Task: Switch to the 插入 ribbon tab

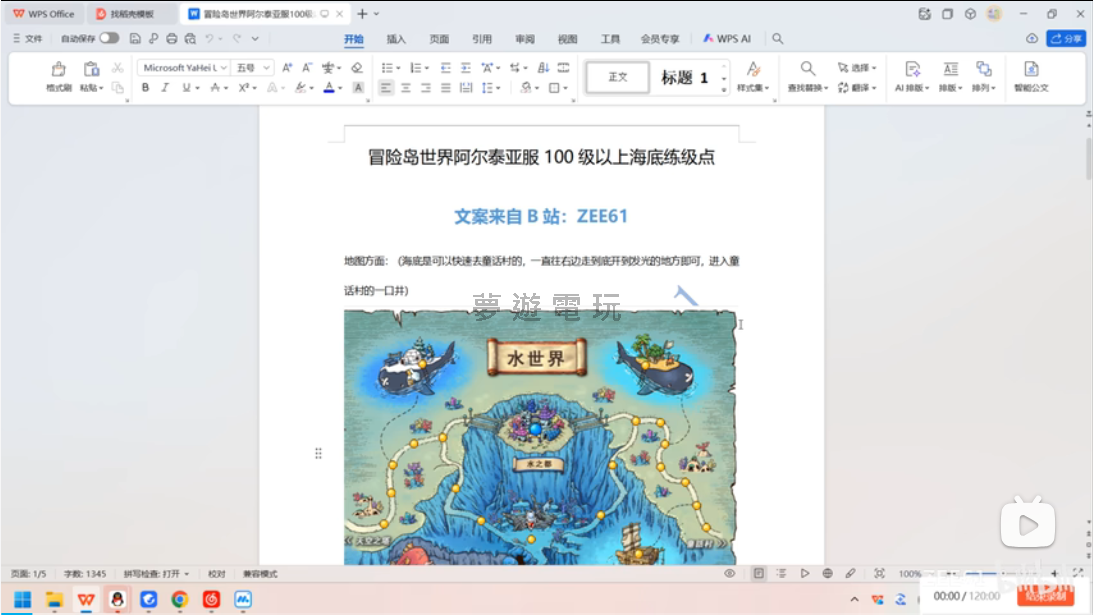Action: coord(396,39)
